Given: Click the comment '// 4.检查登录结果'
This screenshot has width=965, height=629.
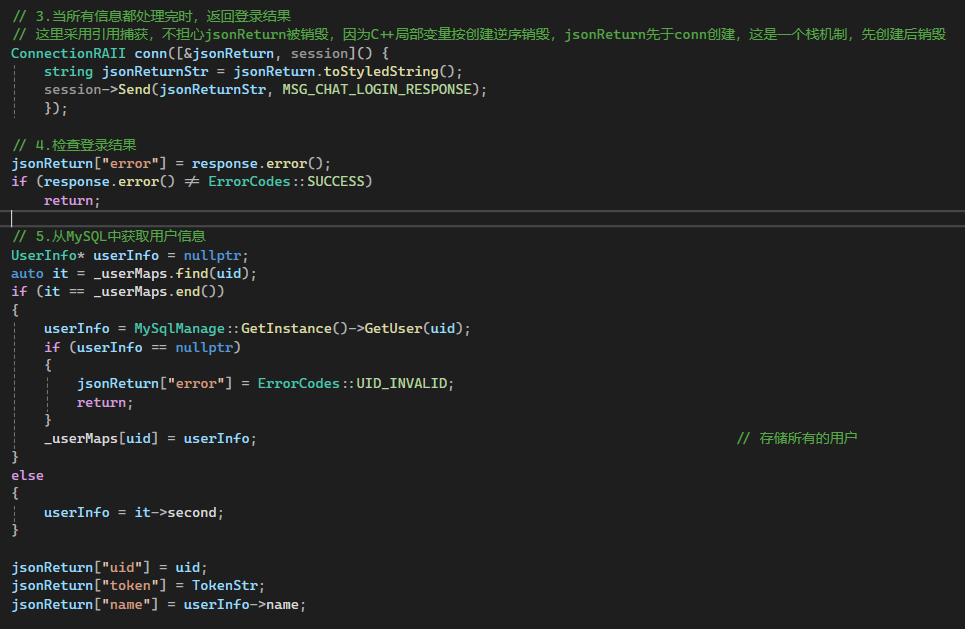Looking at the screenshot, I should [74, 145].
